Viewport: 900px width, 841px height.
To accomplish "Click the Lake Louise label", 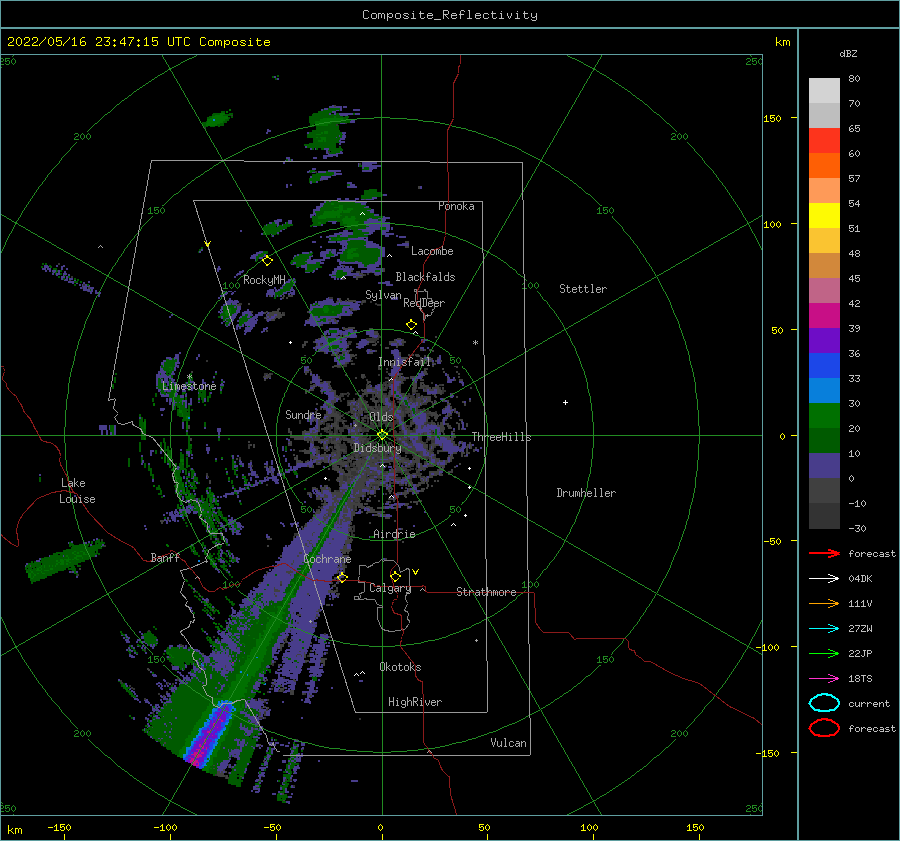I will (77, 491).
